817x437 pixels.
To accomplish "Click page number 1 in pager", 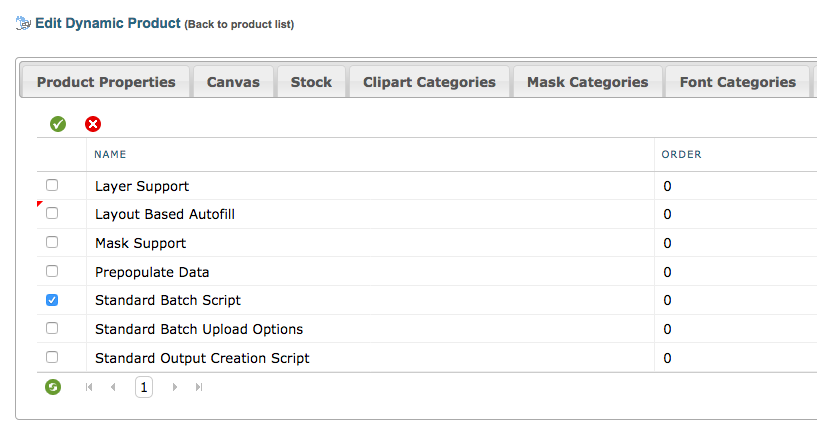I will click(x=144, y=387).
